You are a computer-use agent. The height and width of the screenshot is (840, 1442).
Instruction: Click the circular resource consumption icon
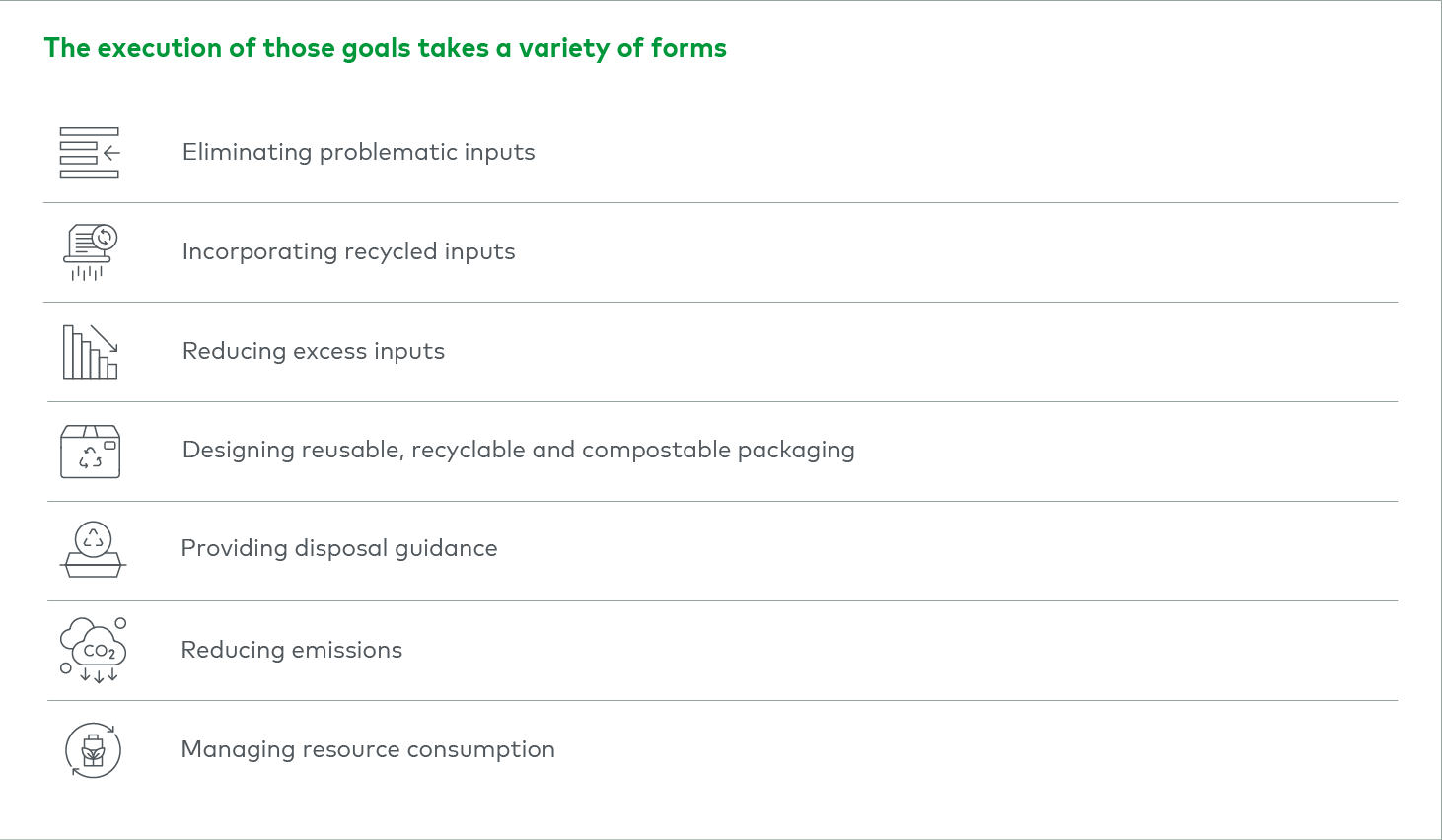93,750
